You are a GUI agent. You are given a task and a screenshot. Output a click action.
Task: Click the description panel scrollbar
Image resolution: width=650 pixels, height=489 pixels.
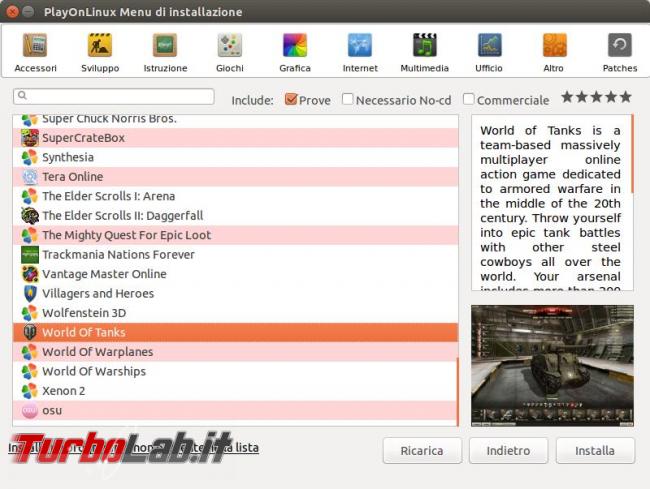(632, 154)
